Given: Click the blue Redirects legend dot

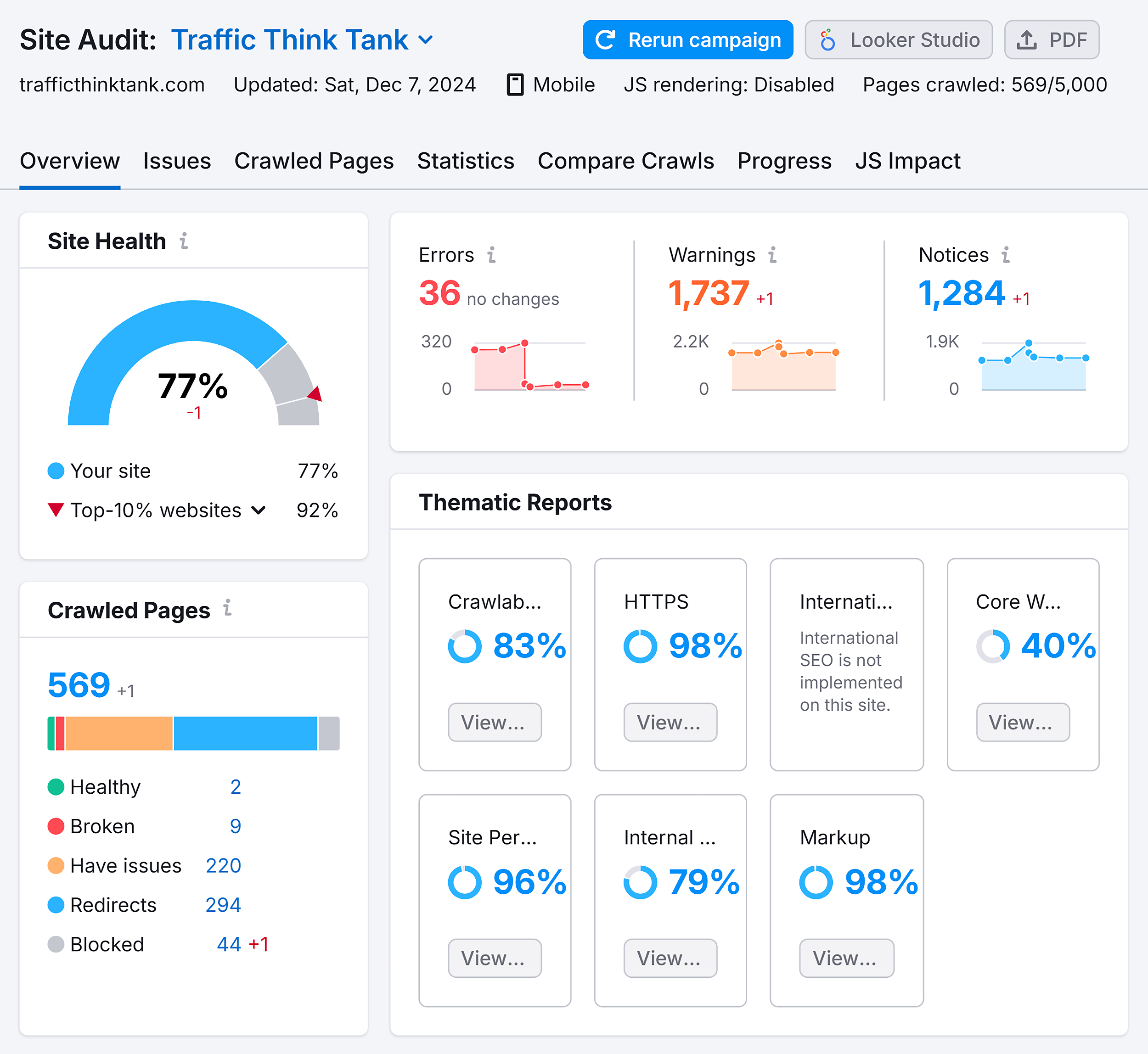Looking at the screenshot, I should click(x=56, y=905).
